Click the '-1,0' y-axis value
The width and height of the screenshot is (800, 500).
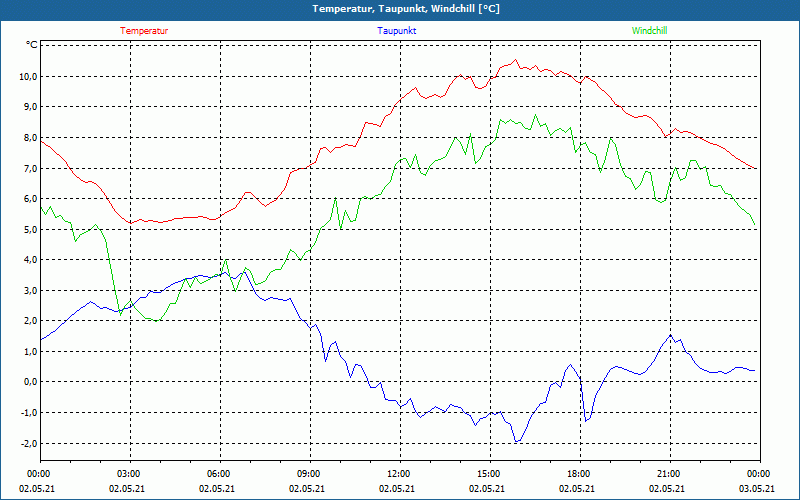29,412
